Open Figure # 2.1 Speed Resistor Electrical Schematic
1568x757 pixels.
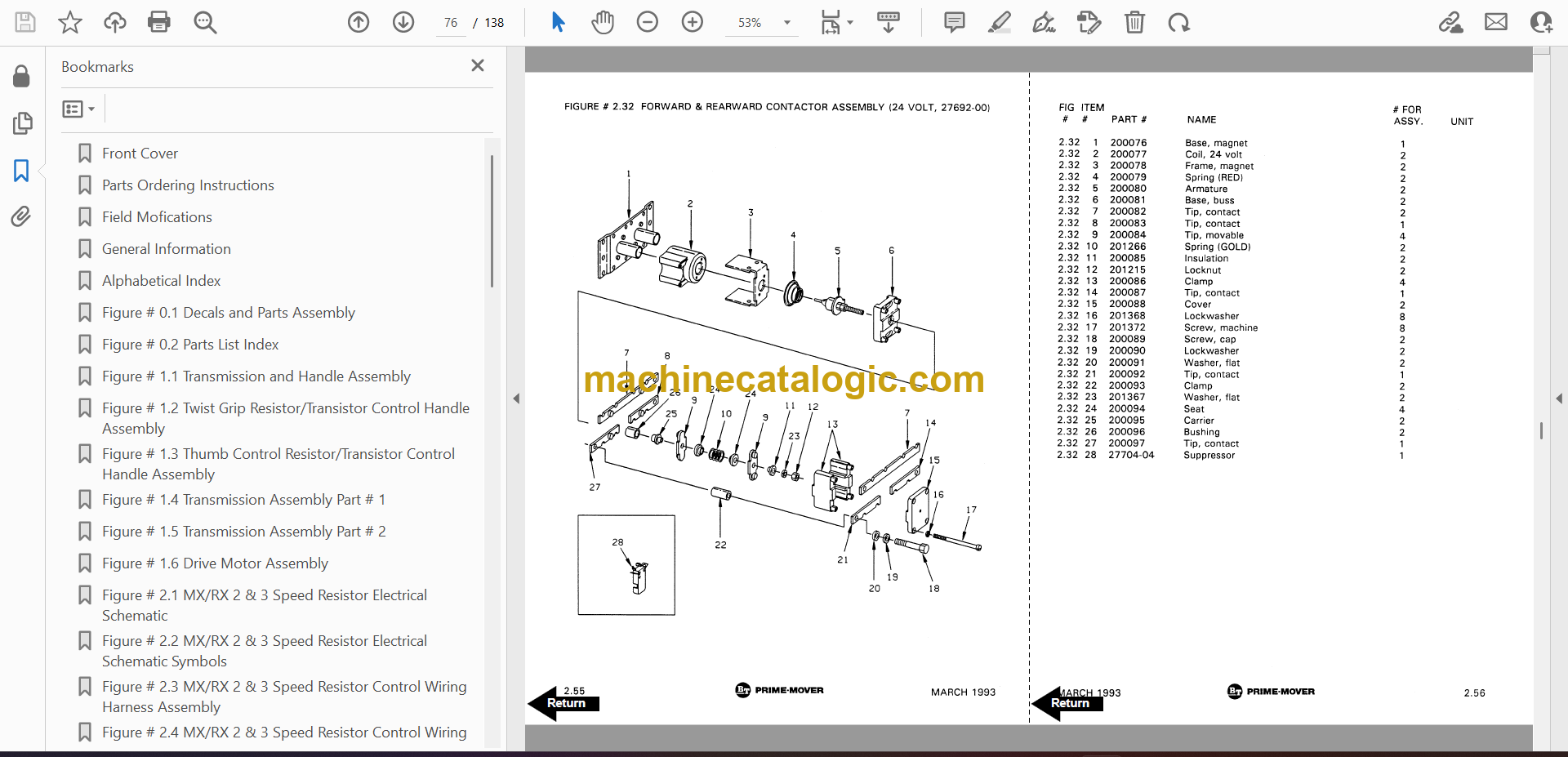[265, 605]
